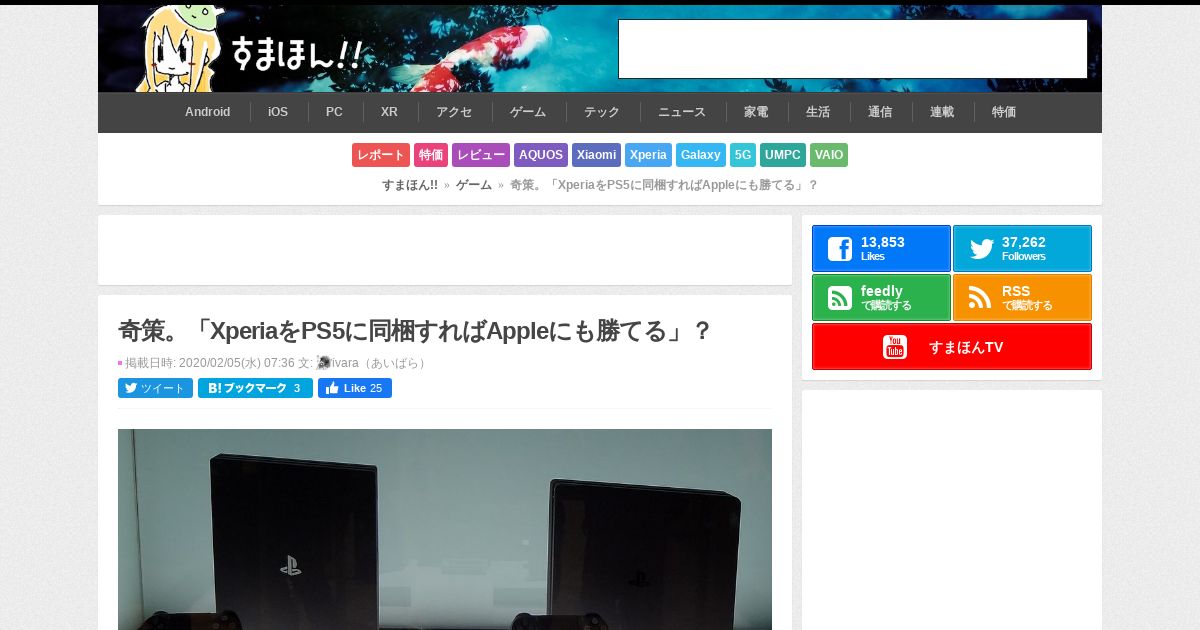Viewport: 1200px width, 630px height.
Task: Open the 特価 menu item in navbar
Action: pos(1004,112)
